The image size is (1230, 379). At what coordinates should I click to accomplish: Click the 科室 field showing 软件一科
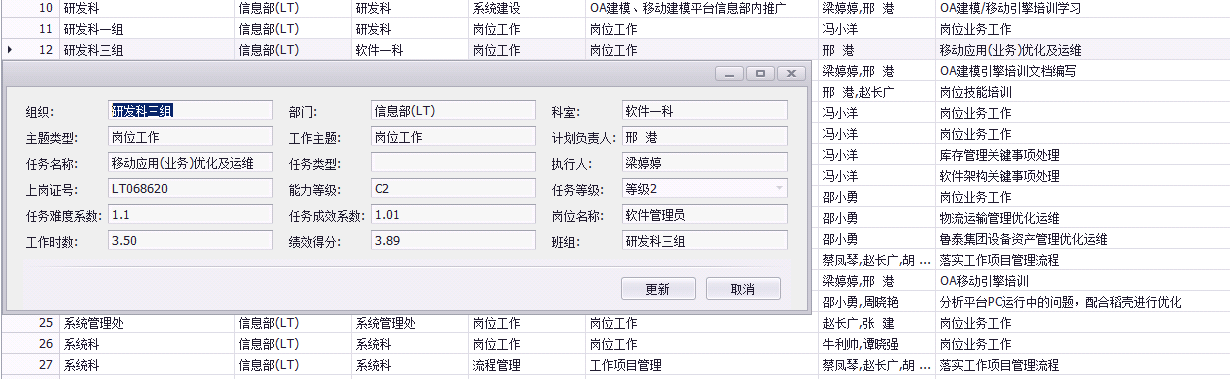[705, 110]
